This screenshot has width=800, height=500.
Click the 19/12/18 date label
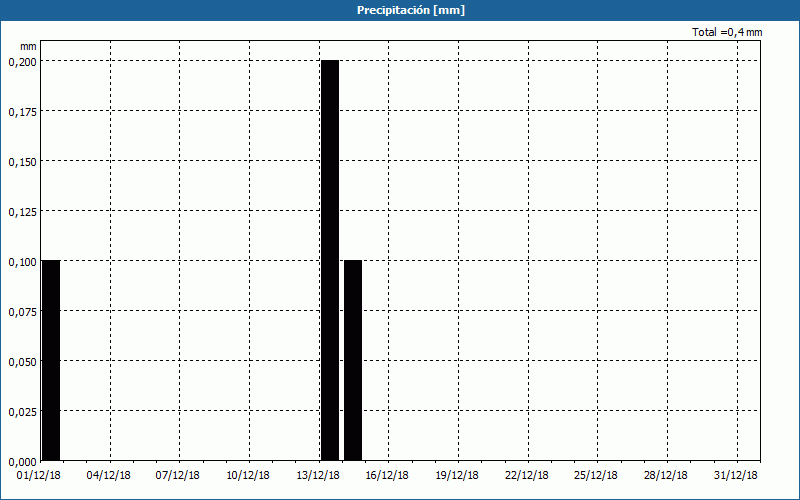pyautogui.click(x=457, y=475)
